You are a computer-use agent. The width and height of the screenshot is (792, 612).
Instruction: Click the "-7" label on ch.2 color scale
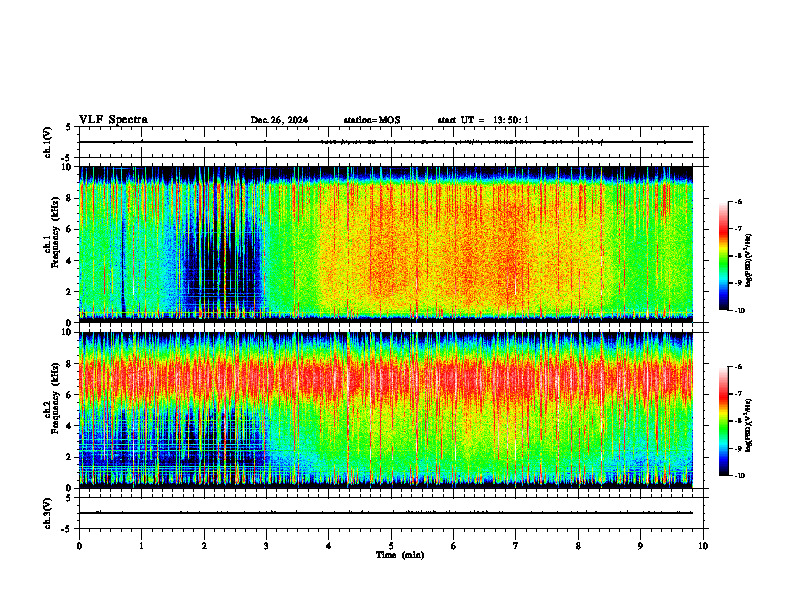click(x=738, y=394)
